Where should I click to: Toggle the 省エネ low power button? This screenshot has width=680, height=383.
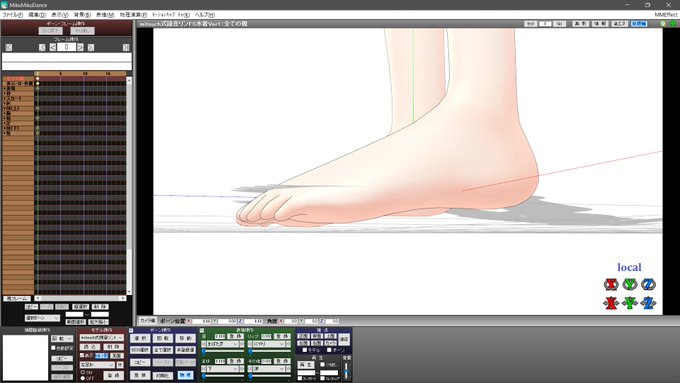[x=619, y=24]
